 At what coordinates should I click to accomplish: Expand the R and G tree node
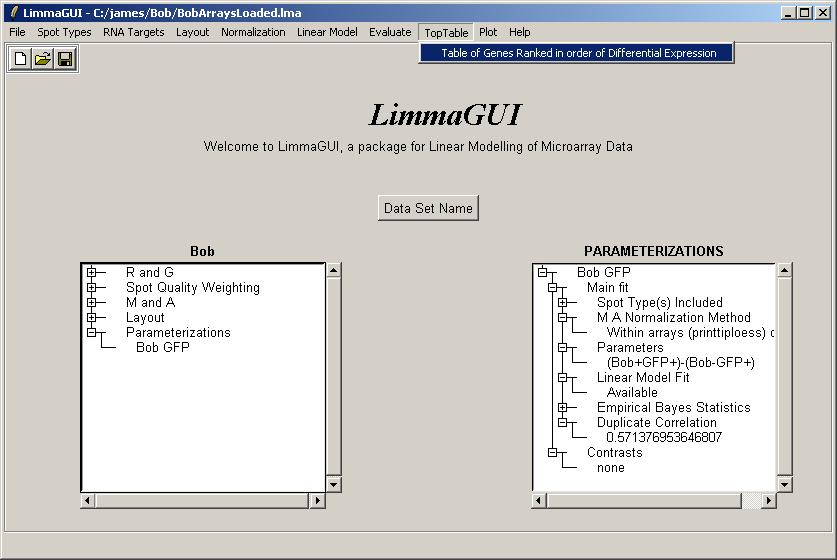point(92,272)
